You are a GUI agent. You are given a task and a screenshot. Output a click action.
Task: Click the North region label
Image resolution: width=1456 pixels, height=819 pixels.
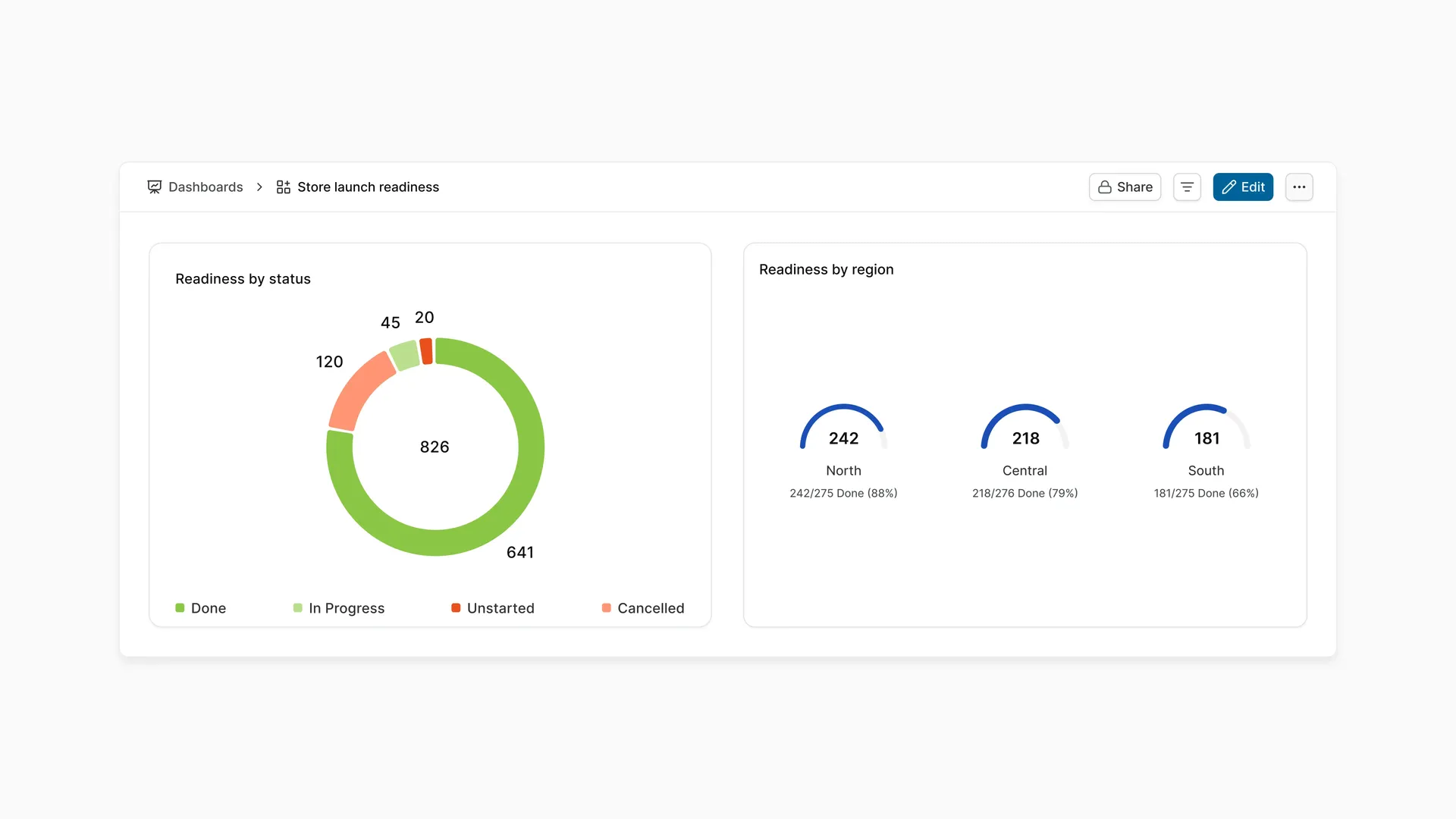[843, 471]
